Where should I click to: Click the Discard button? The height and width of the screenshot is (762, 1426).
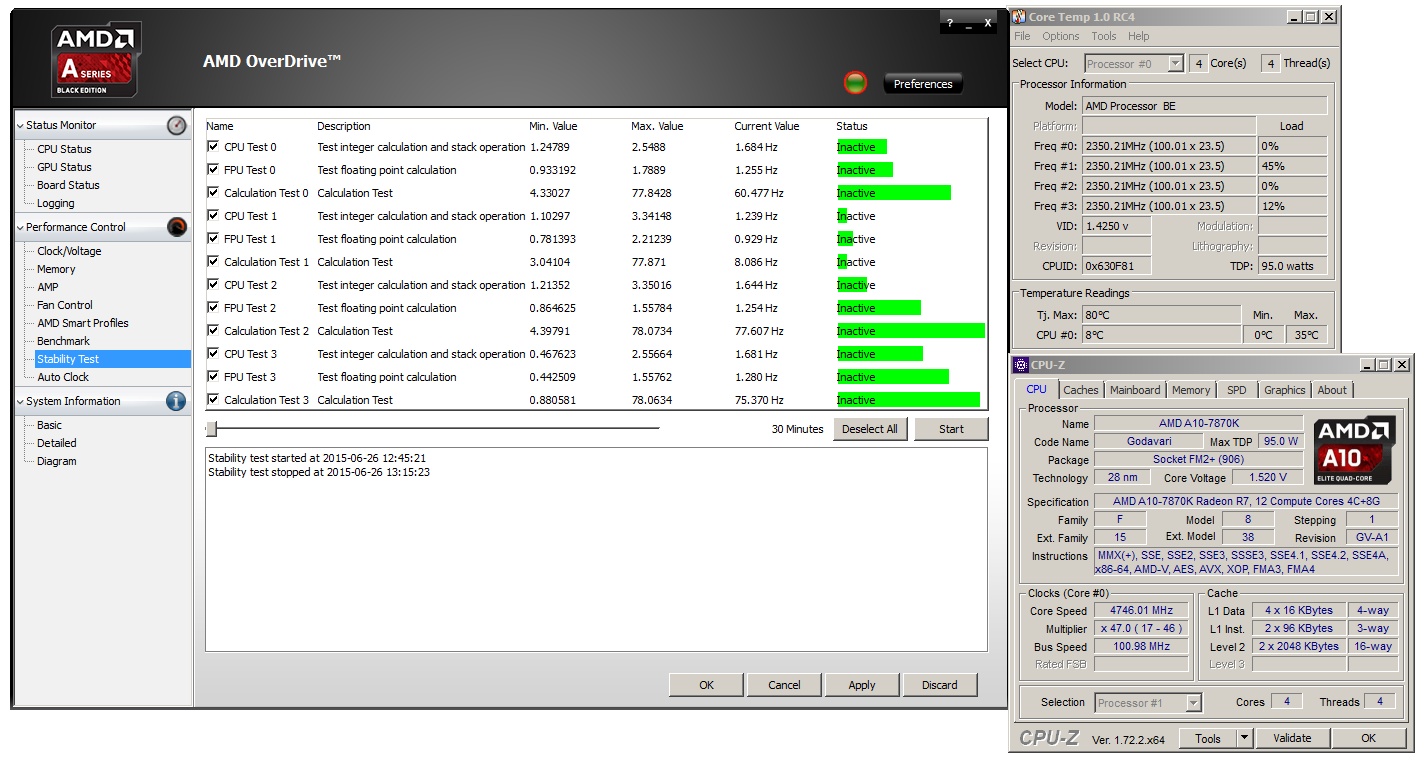[940, 685]
